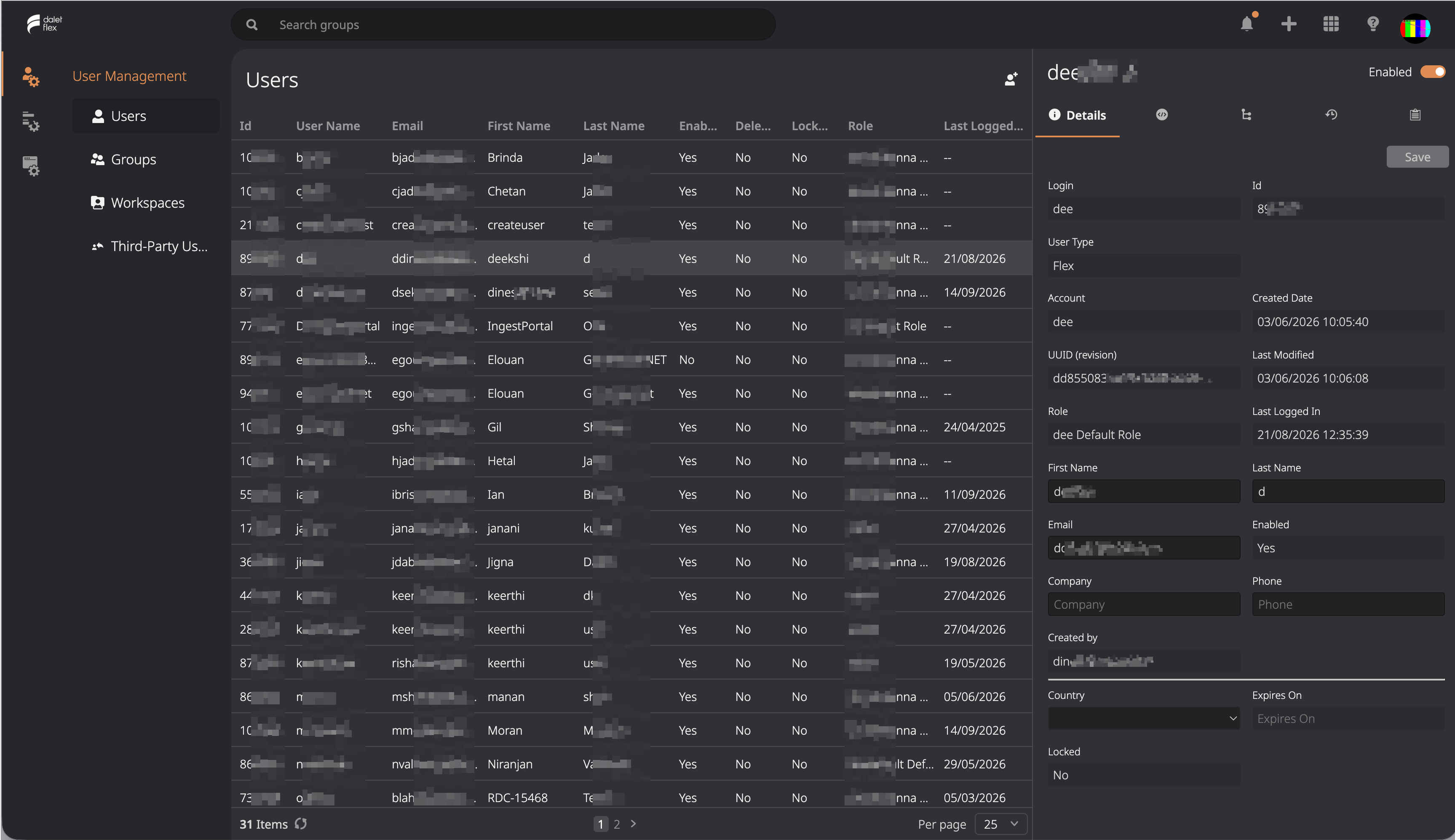Image resolution: width=1455 pixels, height=840 pixels.
Task: Refresh the users list
Action: (301, 823)
